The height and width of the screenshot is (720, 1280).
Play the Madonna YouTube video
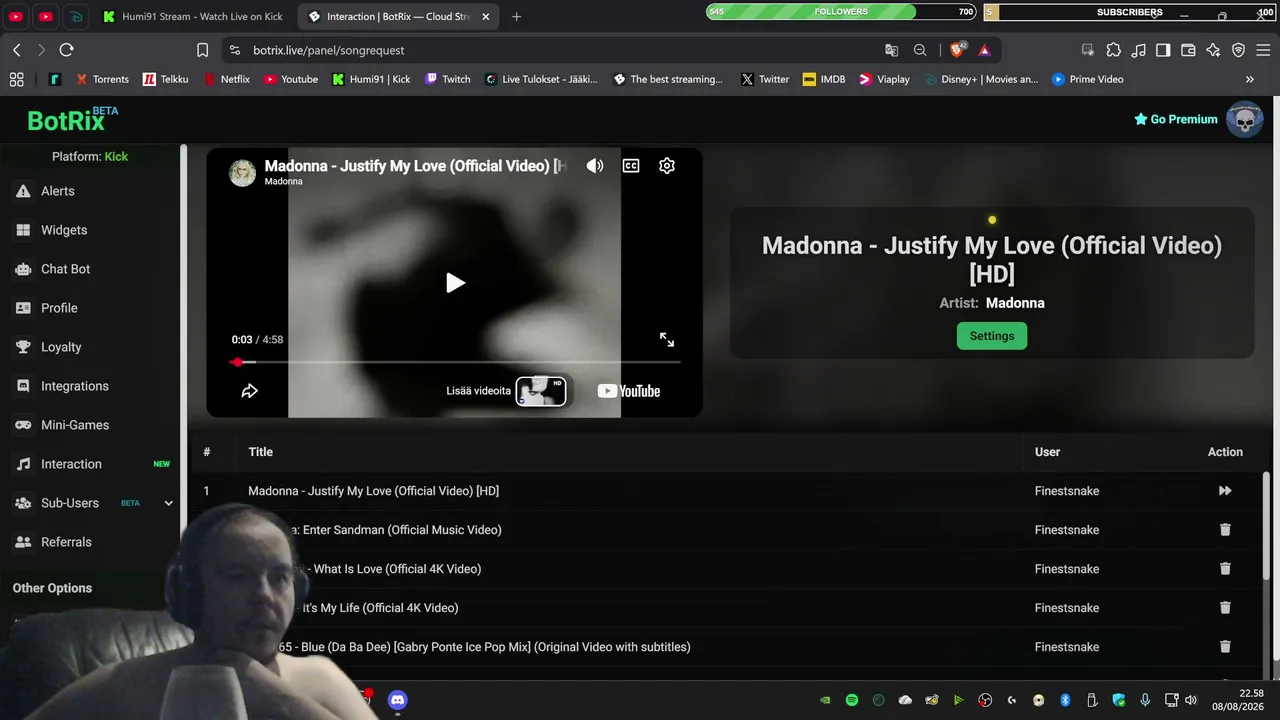click(x=455, y=283)
